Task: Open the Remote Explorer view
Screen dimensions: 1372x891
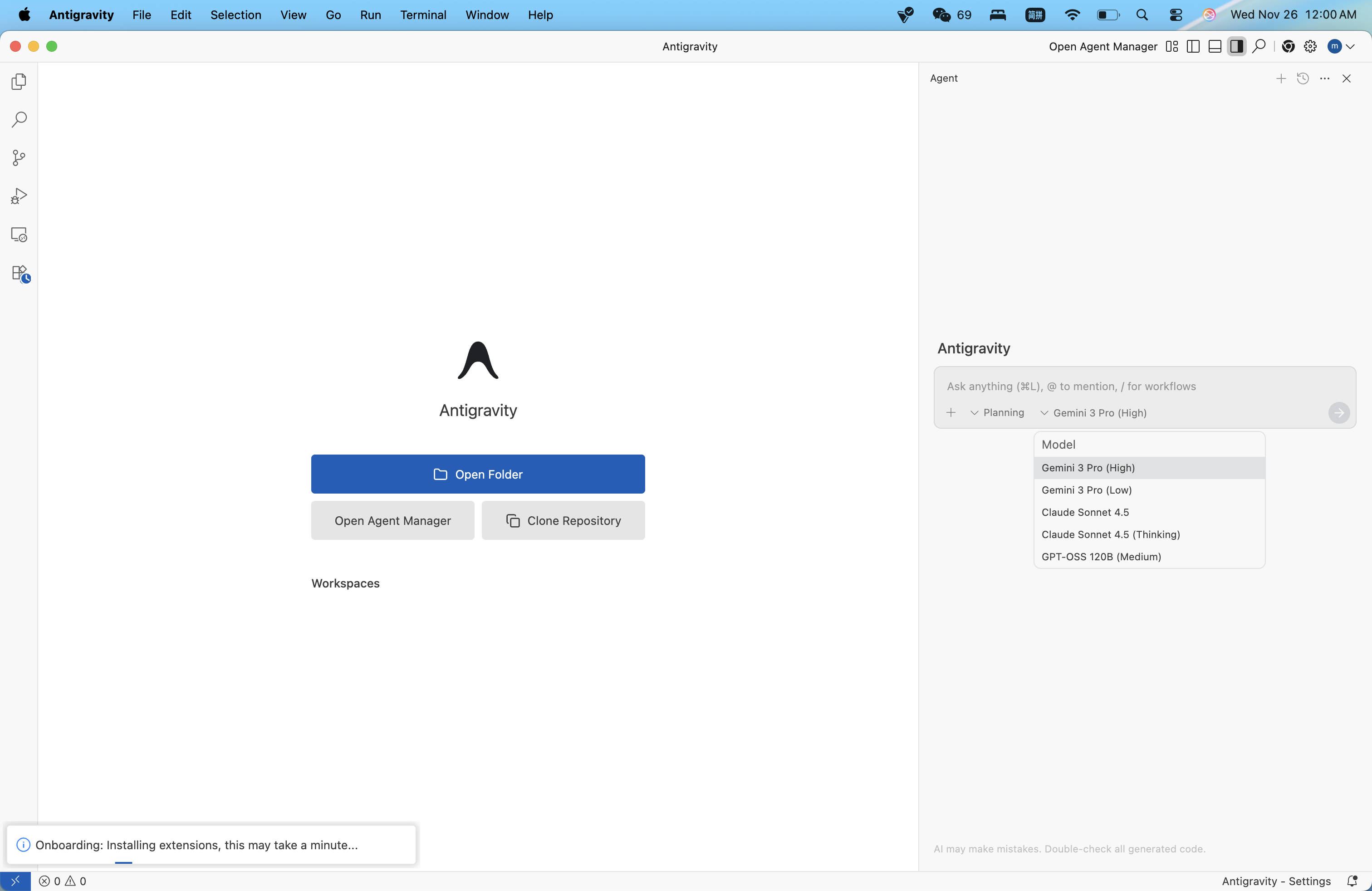Action: coord(19,235)
